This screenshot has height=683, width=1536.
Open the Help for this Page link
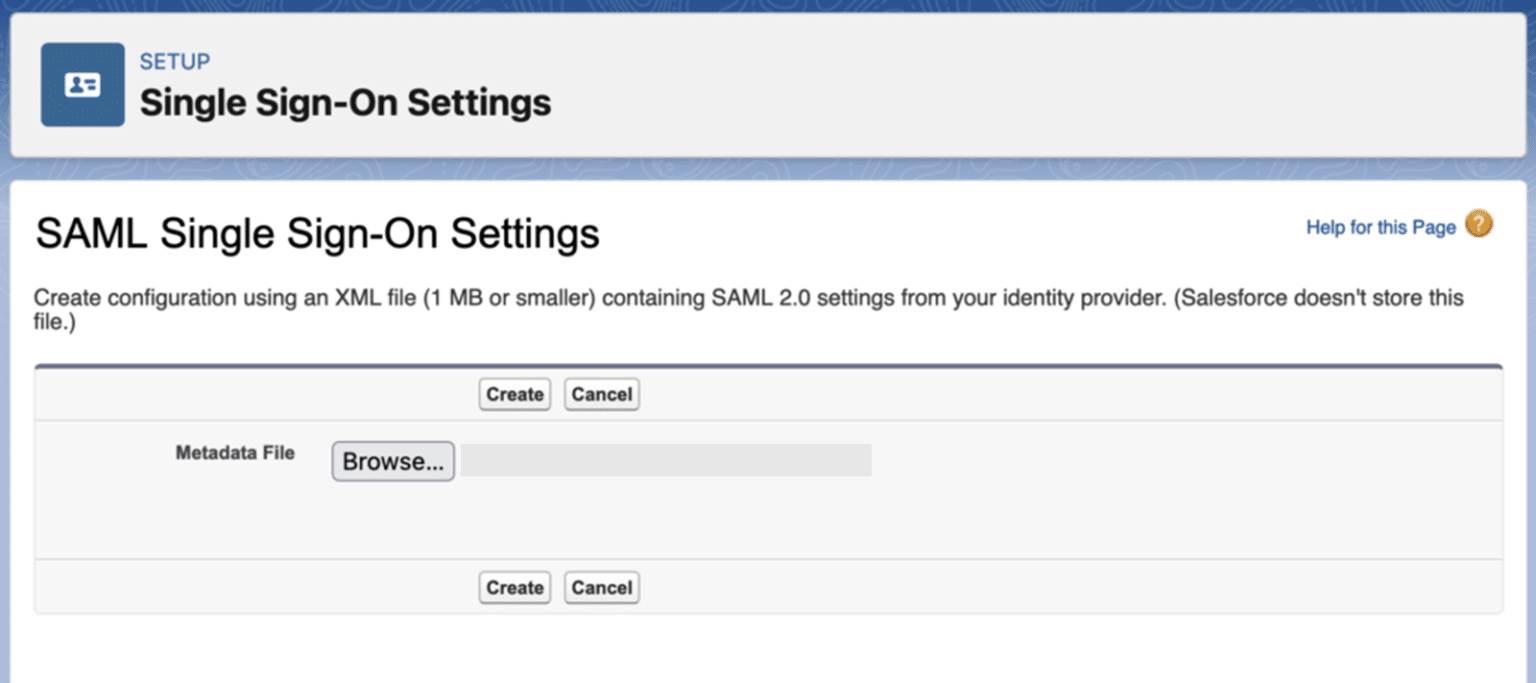click(x=1380, y=228)
